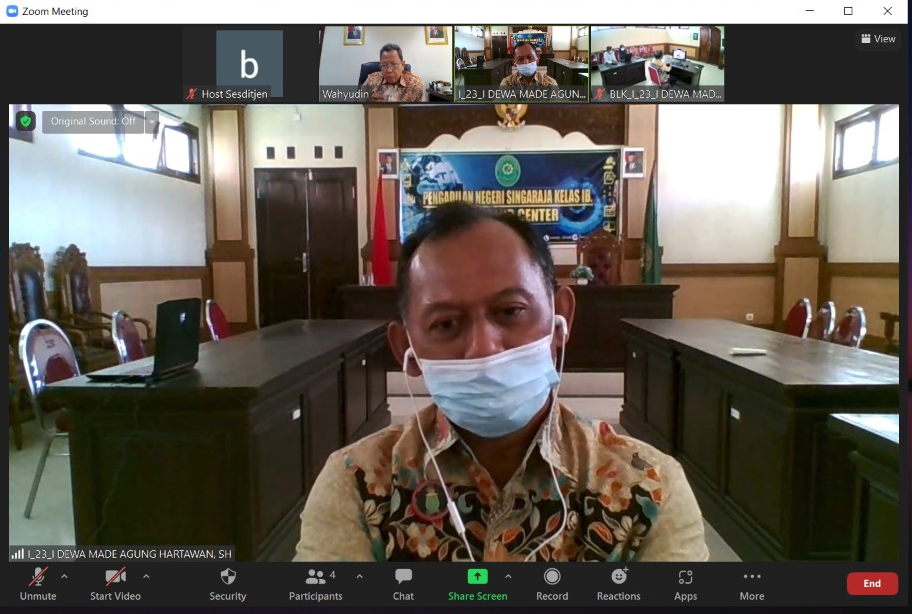Open the Apps panel

pyautogui.click(x=685, y=577)
